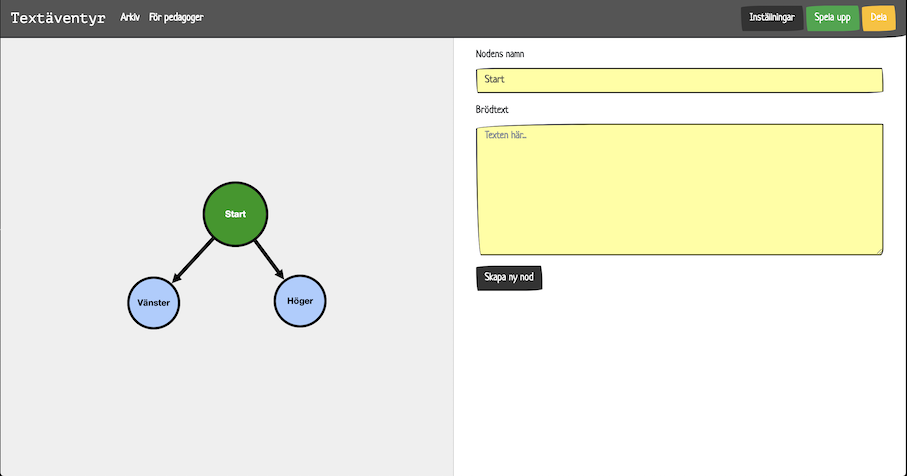Open the Arkiv menu item

pos(130,17)
